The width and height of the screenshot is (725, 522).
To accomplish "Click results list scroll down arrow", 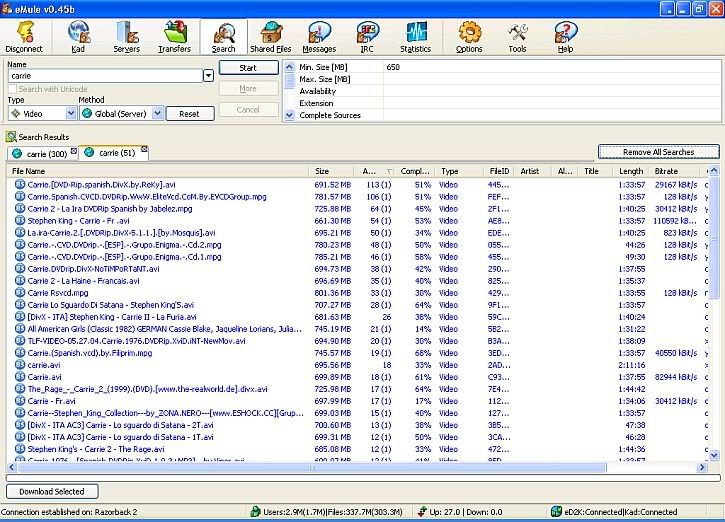I will pos(713,455).
